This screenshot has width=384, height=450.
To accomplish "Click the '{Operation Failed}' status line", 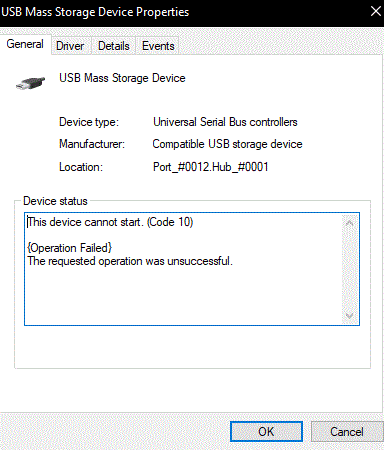I will click(x=70, y=248).
